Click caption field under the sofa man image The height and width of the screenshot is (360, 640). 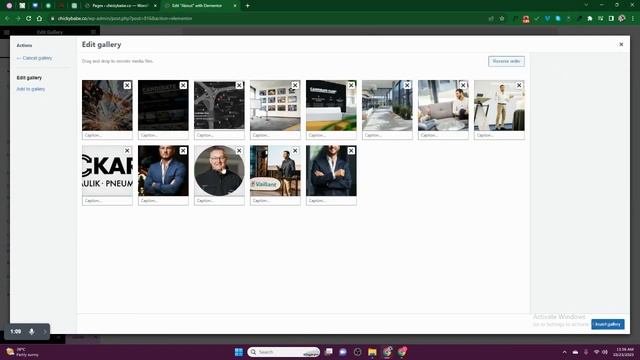pyautogui.click(x=443, y=135)
